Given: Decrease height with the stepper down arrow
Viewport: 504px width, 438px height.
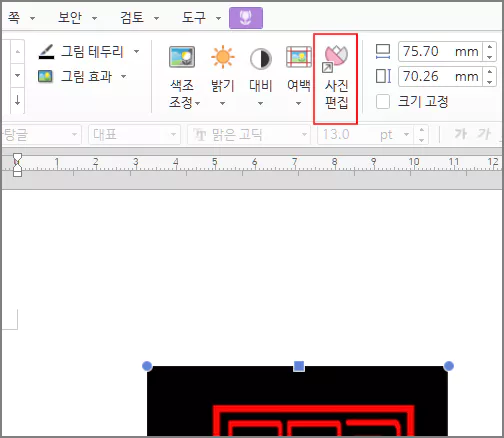Looking at the screenshot, I should coord(489,81).
